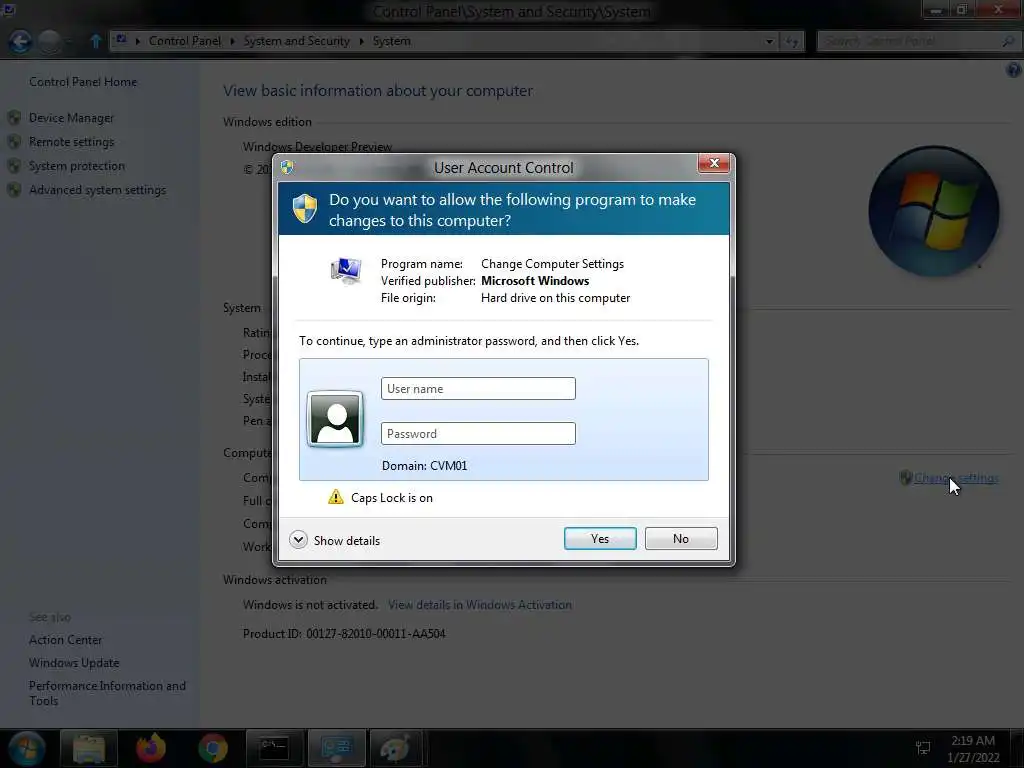The image size is (1024, 768).
Task: Click Control Panel breadcrumb in address bar
Action: pyautogui.click(x=185, y=41)
